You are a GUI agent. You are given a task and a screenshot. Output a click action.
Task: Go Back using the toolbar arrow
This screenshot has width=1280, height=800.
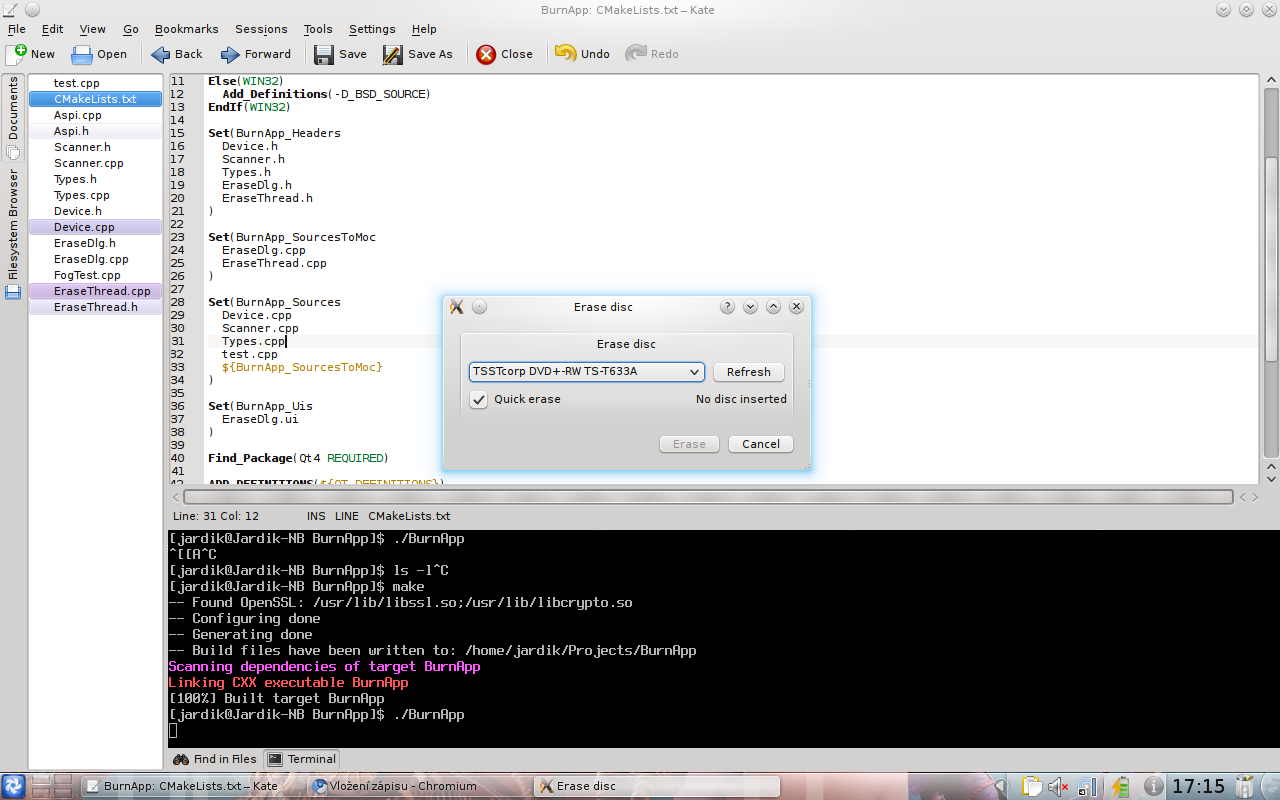click(176, 54)
